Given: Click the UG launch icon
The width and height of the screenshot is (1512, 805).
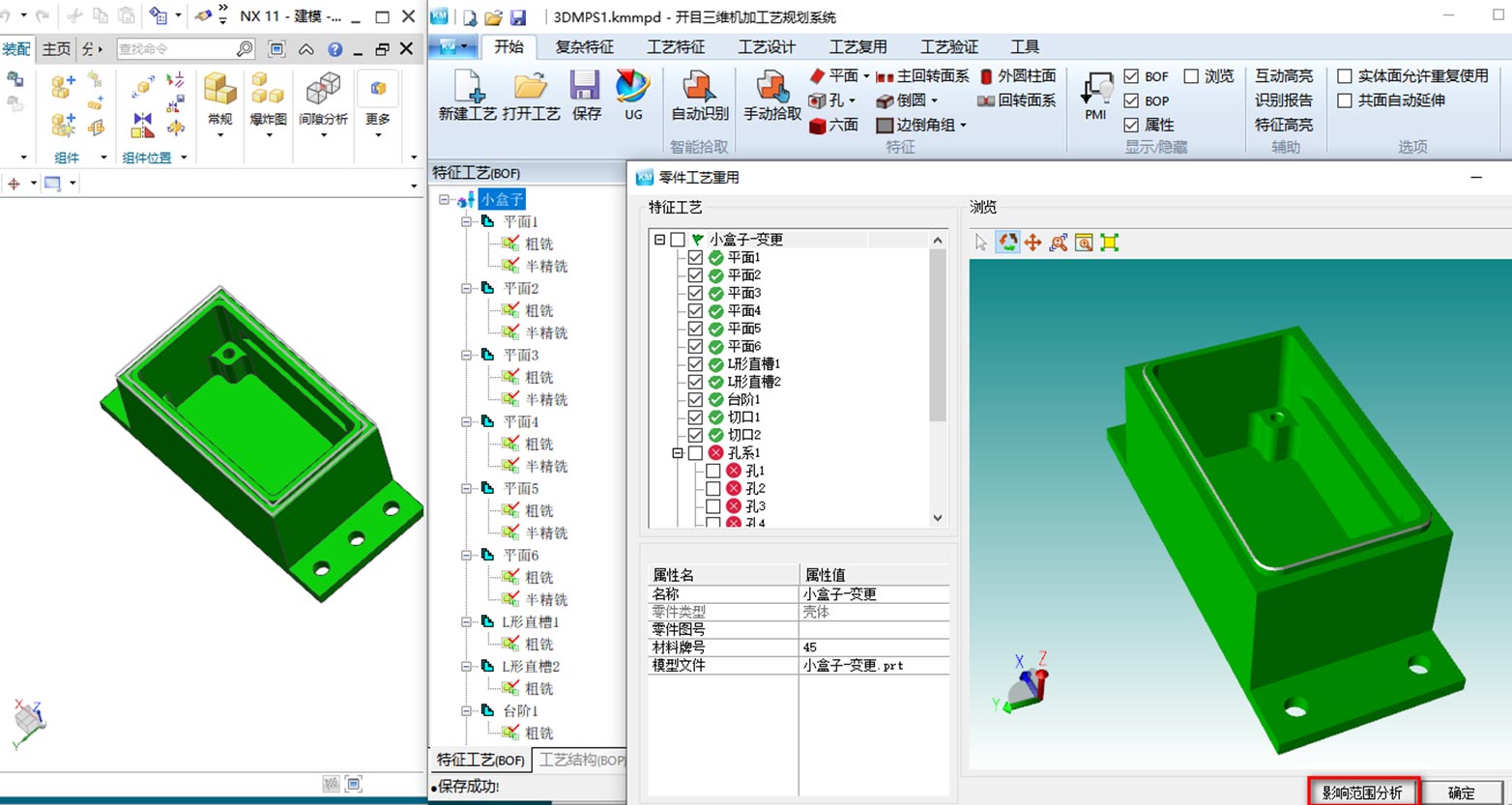Looking at the screenshot, I should tap(633, 95).
